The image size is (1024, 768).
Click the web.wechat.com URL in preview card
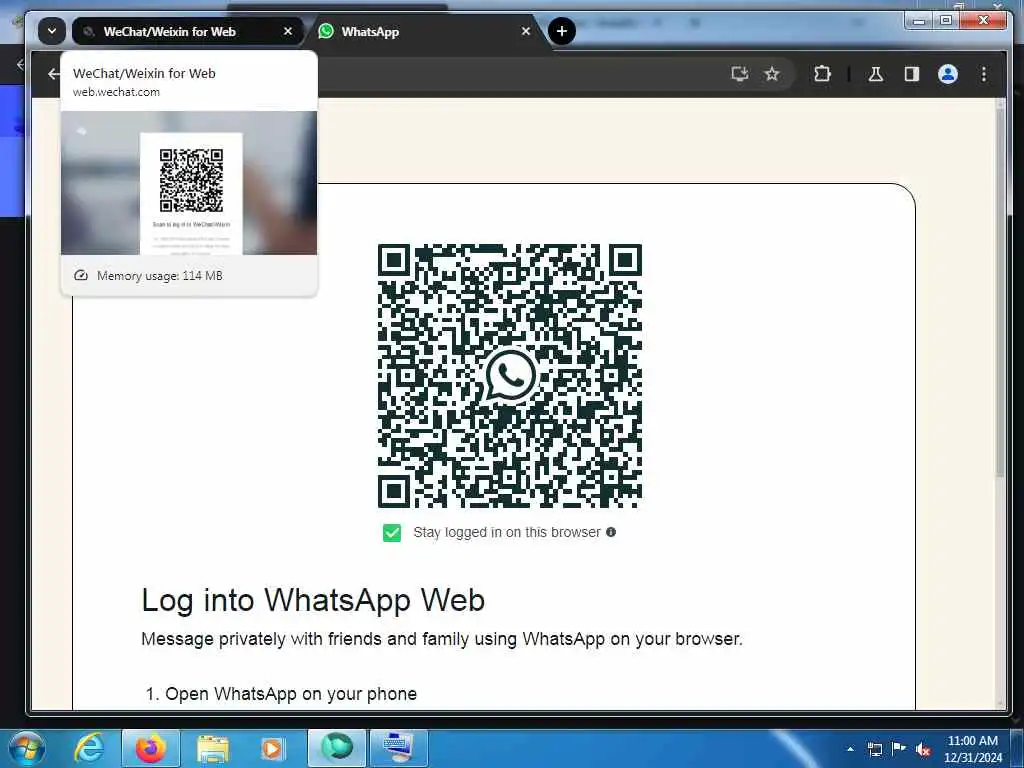pos(116,92)
